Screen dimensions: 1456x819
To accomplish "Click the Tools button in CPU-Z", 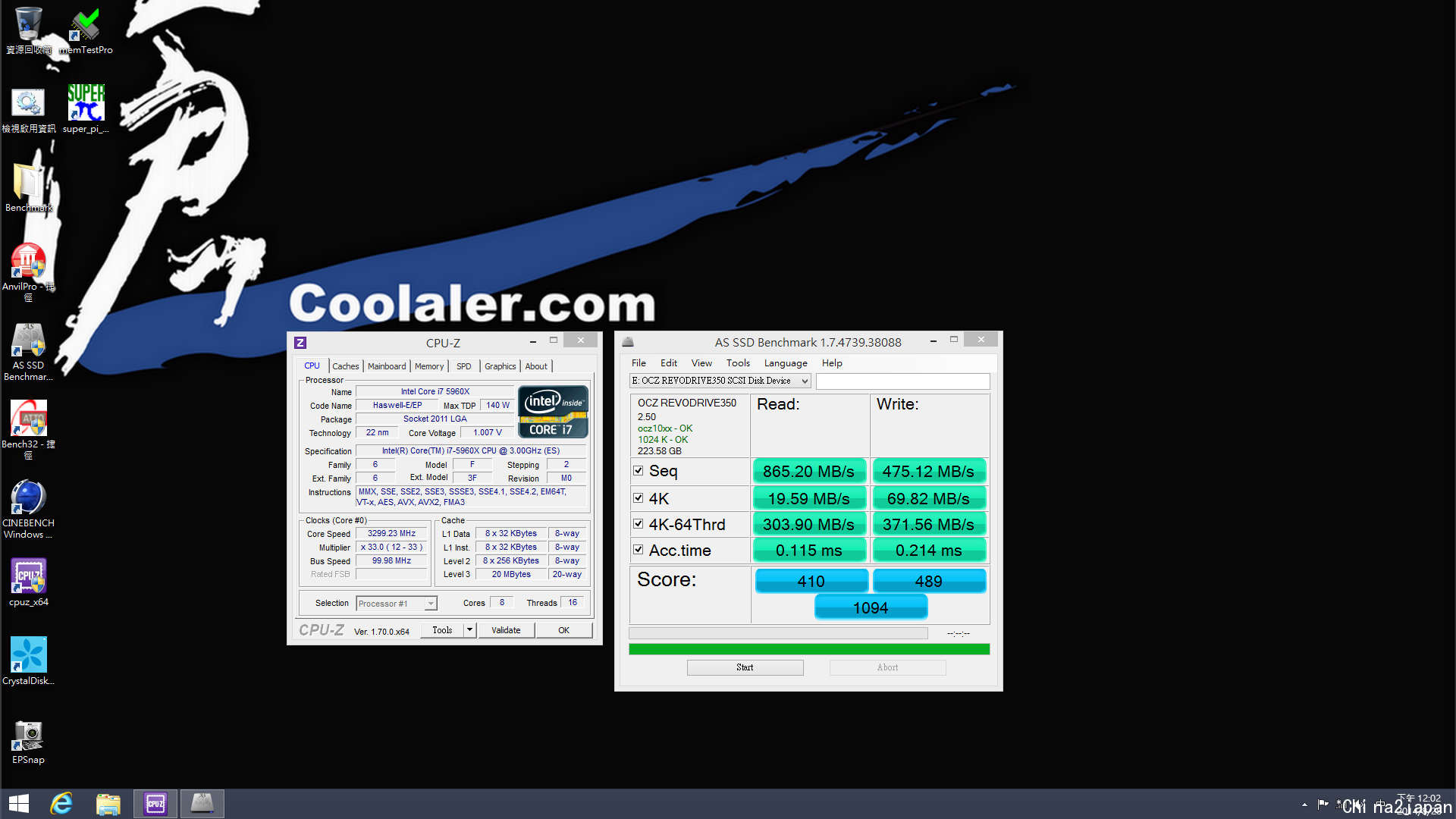I will [x=442, y=630].
